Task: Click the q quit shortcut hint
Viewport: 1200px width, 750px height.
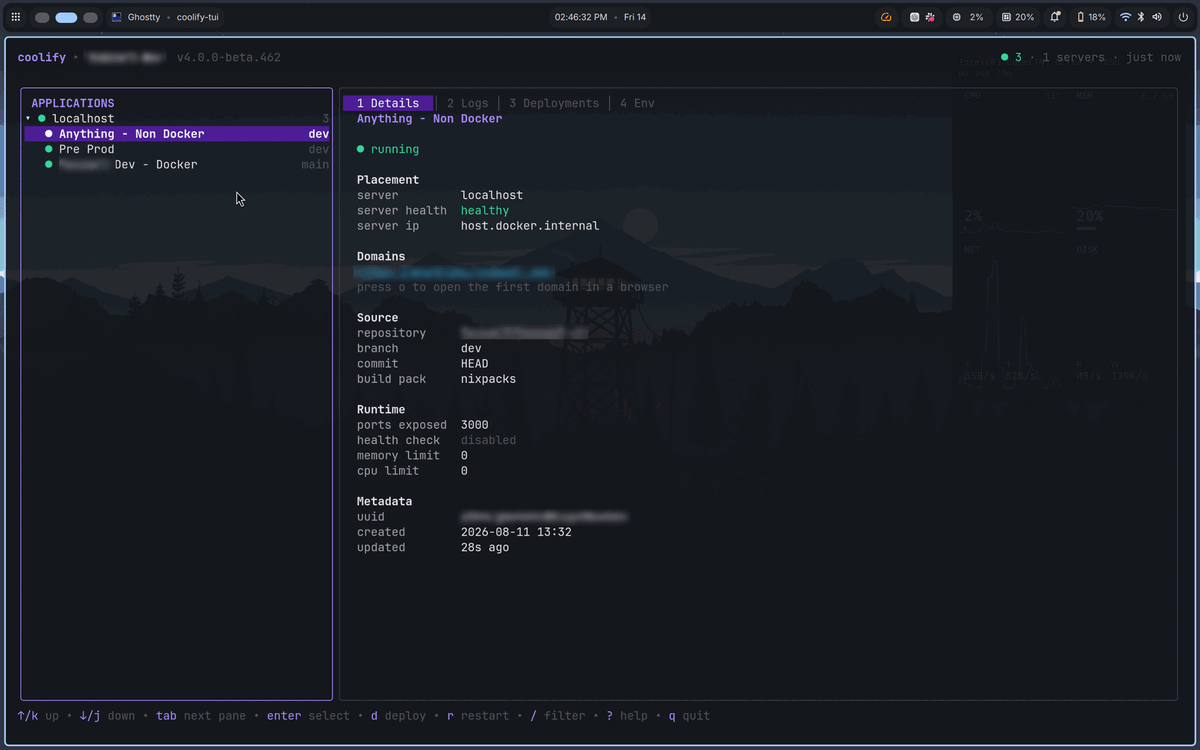Action: (689, 716)
